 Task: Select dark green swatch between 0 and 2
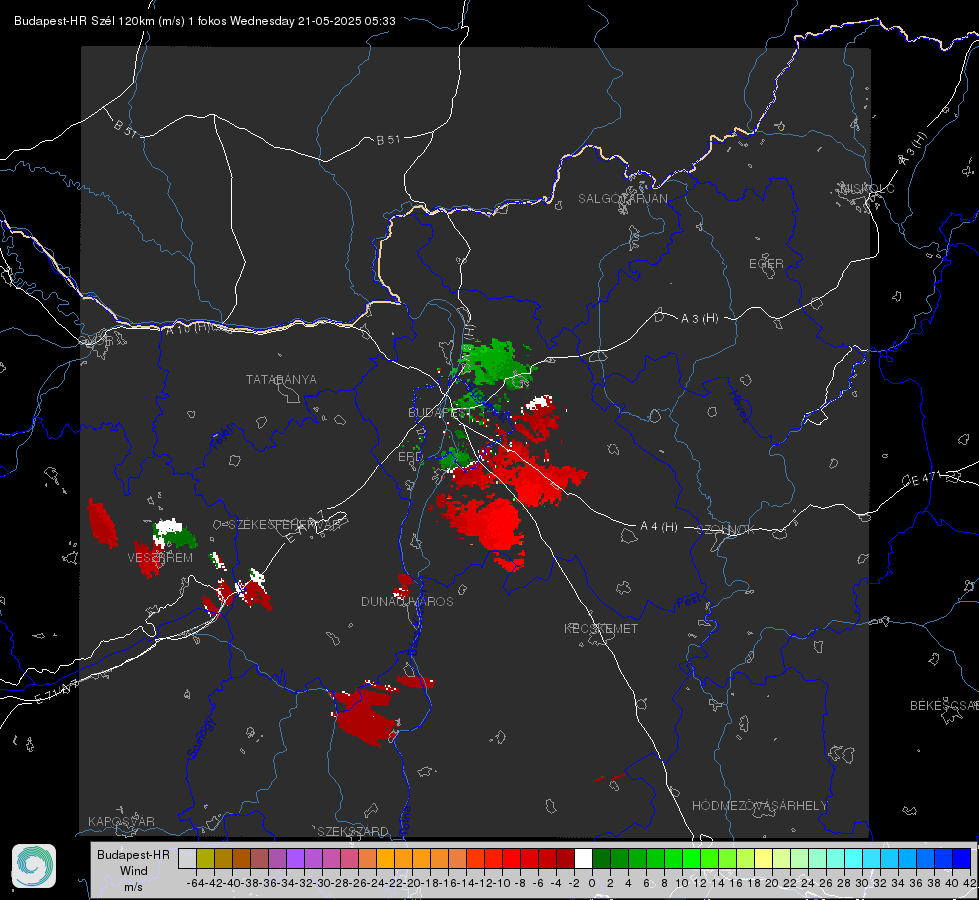(601, 858)
